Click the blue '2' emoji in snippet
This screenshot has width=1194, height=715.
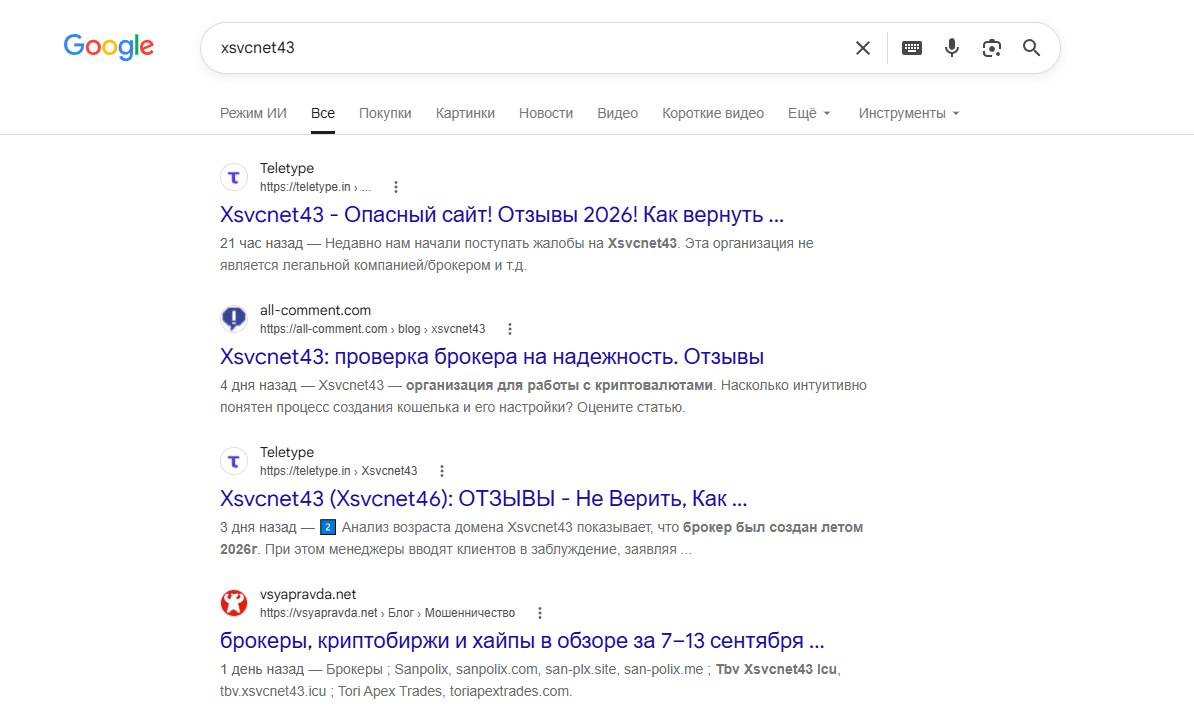[x=327, y=527]
